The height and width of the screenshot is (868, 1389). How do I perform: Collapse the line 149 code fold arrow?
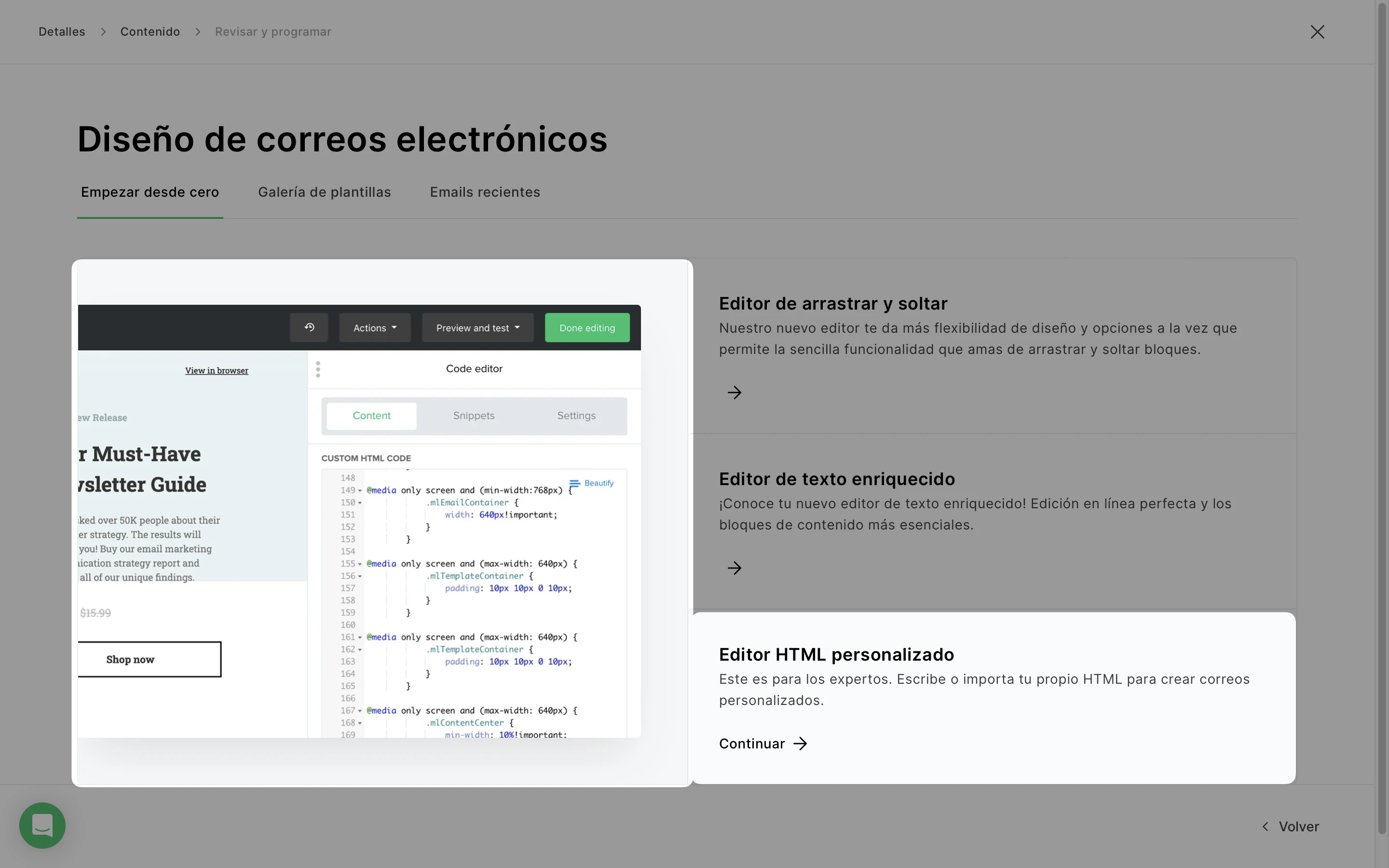pyautogui.click(x=360, y=491)
